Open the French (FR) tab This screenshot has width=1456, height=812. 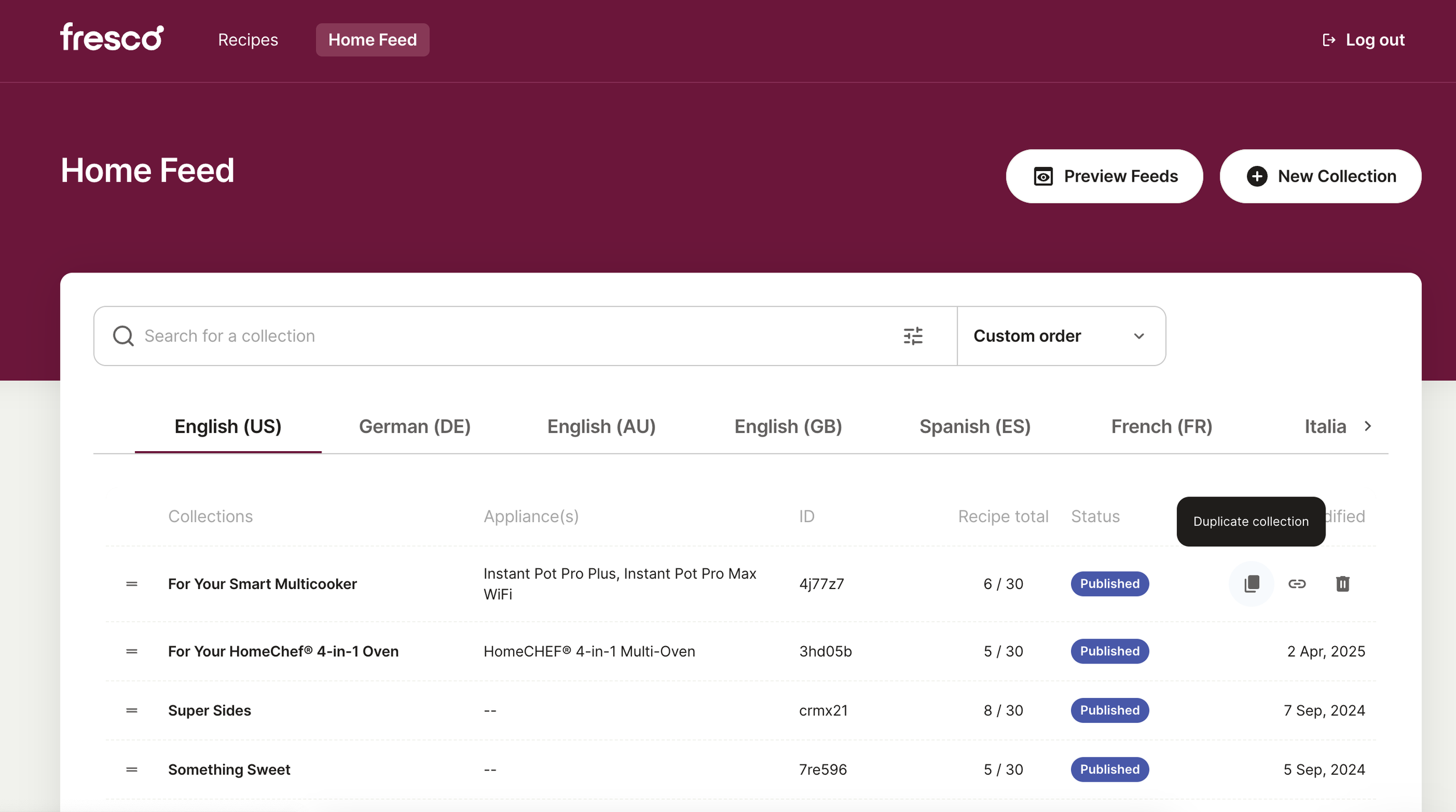coord(1161,426)
